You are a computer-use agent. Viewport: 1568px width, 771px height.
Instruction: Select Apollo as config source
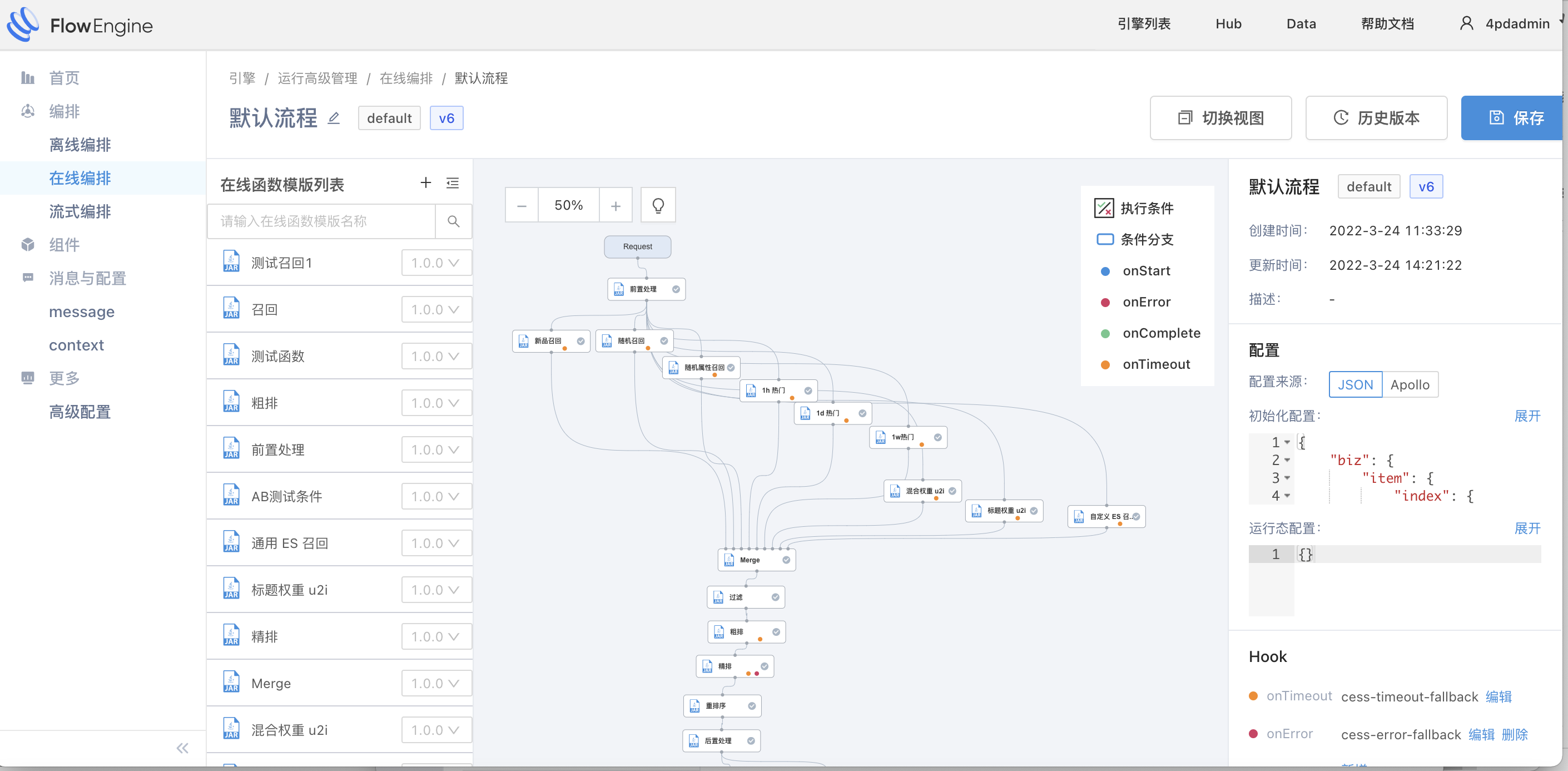[1410, 385]
